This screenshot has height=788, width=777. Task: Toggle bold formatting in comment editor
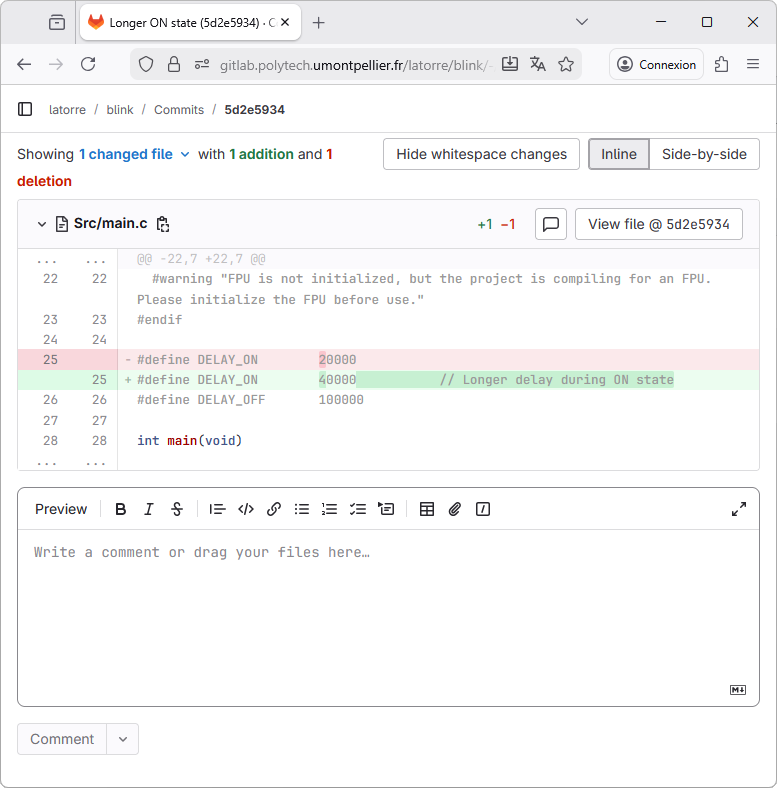121,509
